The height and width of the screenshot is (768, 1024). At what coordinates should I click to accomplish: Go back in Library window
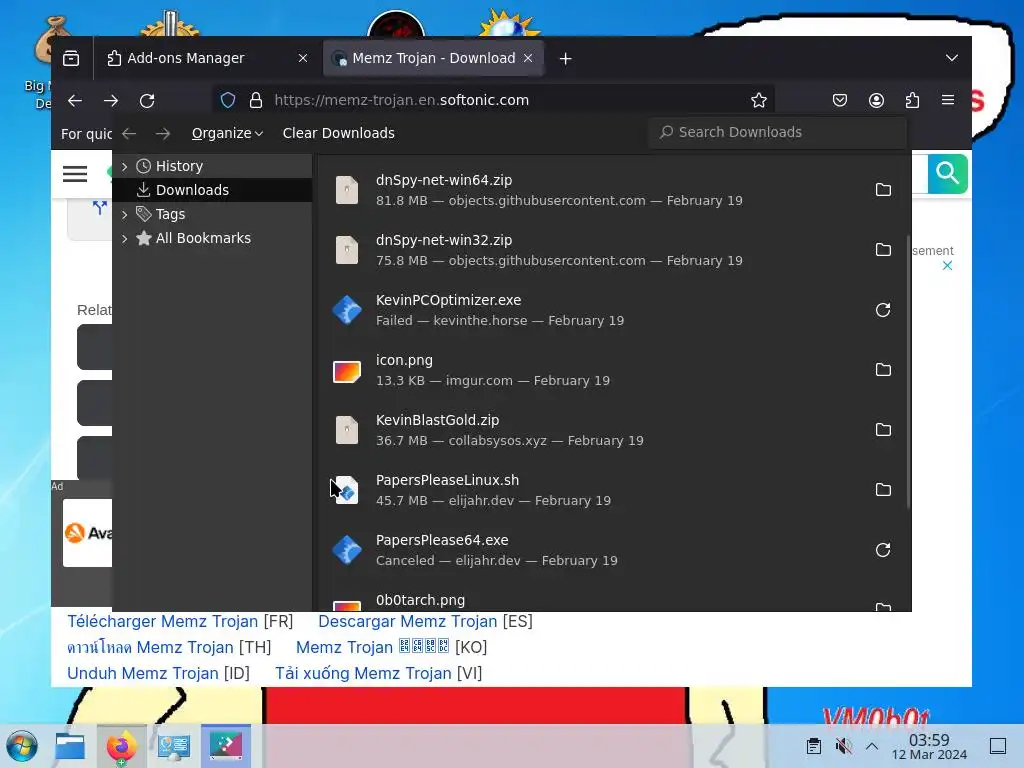click(129, 133)
